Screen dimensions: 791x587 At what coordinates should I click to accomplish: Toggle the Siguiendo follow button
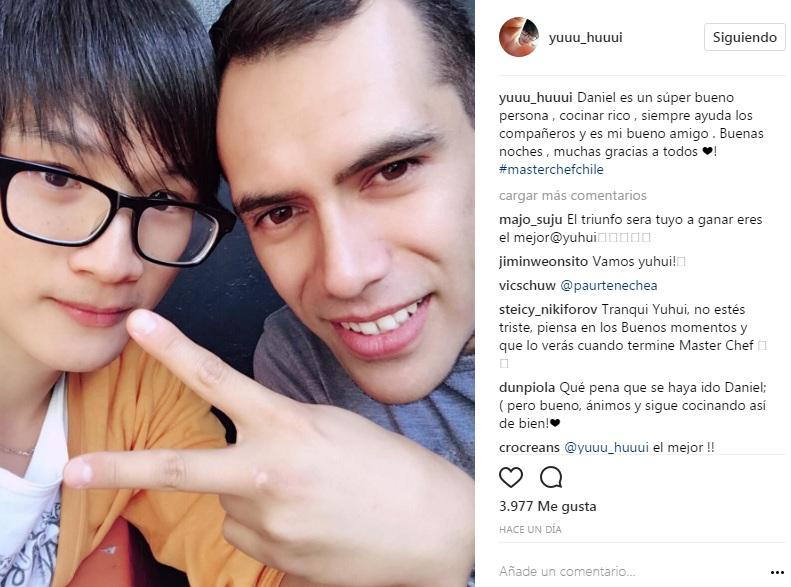[x=744, y=37]
